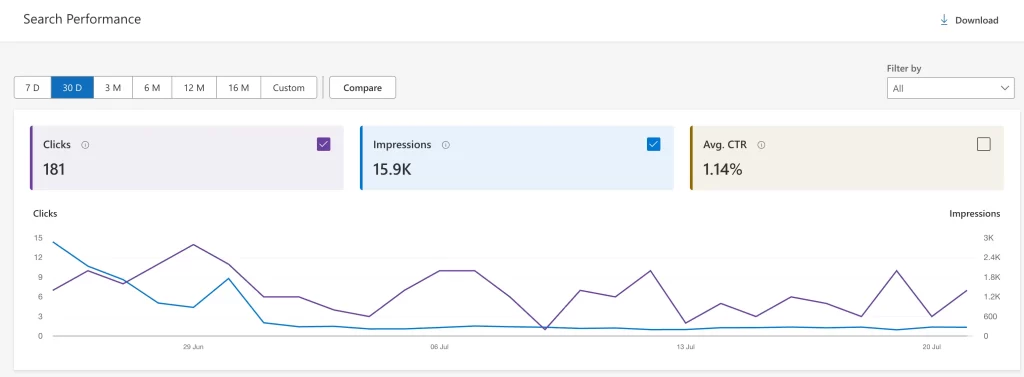Switch to the 6 M range
The height and width of the screenshot is (377, 1024).
(152, 88)
